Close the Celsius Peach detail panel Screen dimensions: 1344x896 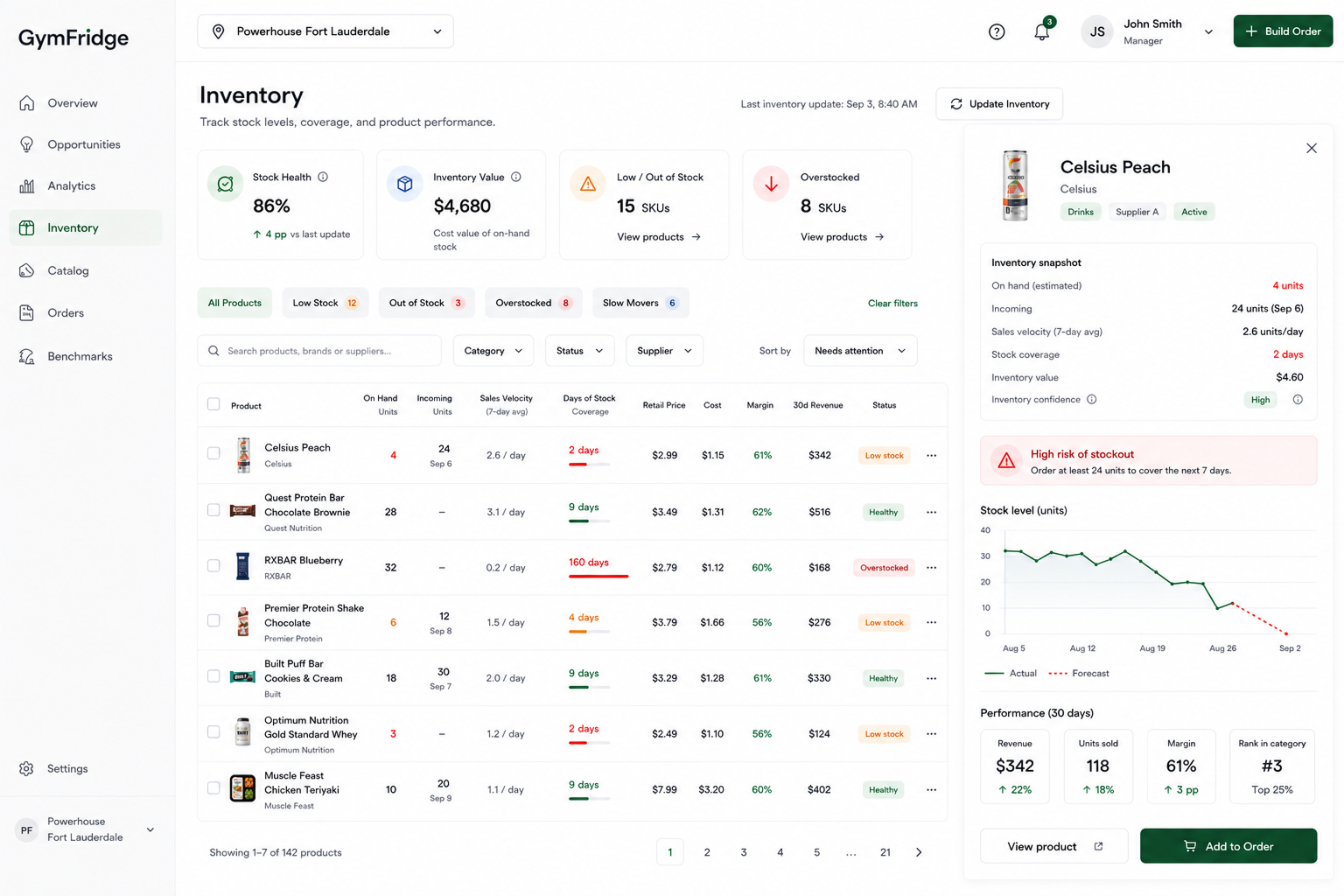[x=1311, y=148]
